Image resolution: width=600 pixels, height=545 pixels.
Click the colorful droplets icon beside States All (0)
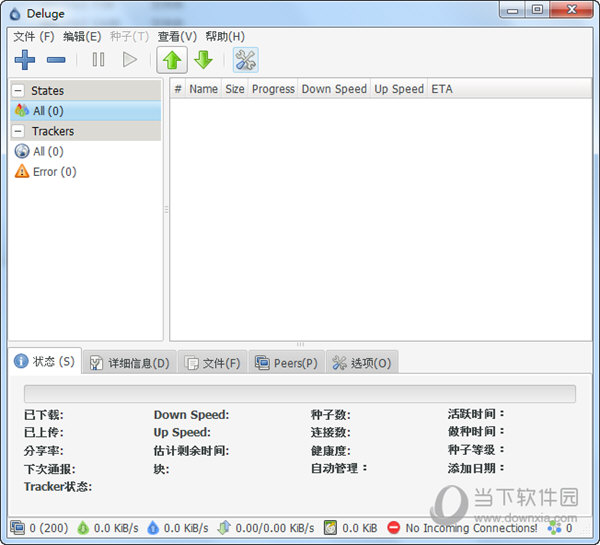[22, 111]
